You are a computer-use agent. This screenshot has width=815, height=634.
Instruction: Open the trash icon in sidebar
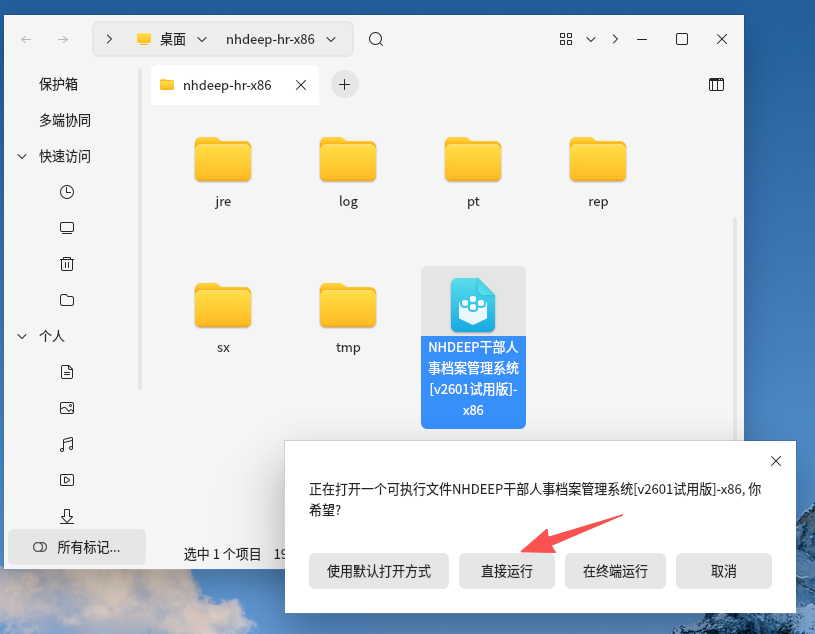[67, 263]
